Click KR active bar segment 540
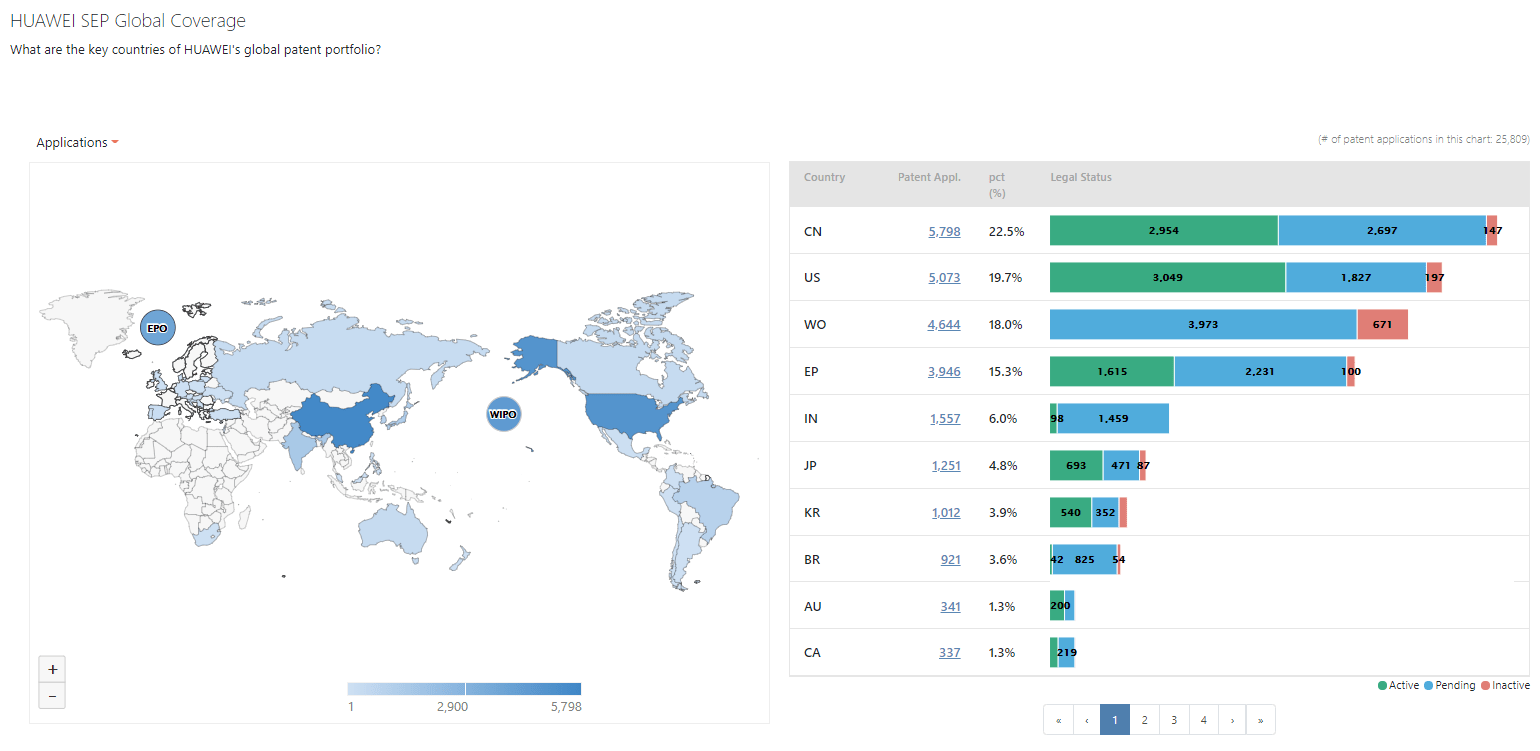This screenshot has height=751, width=1540. (1071, 512)
